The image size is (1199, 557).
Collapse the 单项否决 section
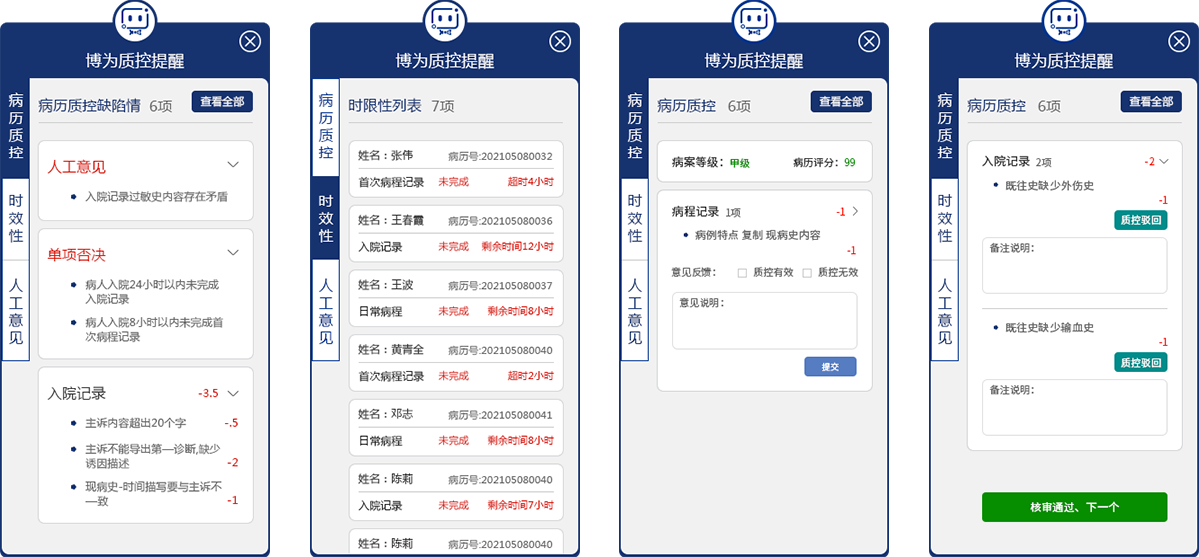pos(233,253)
